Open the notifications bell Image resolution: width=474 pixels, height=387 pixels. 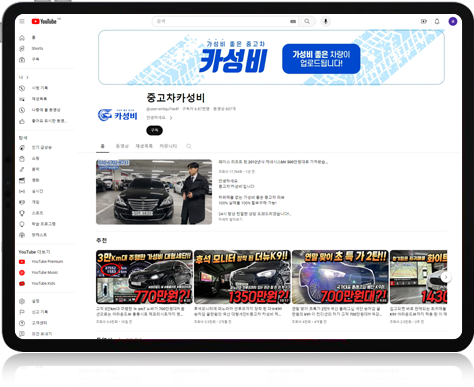[437, 21]
